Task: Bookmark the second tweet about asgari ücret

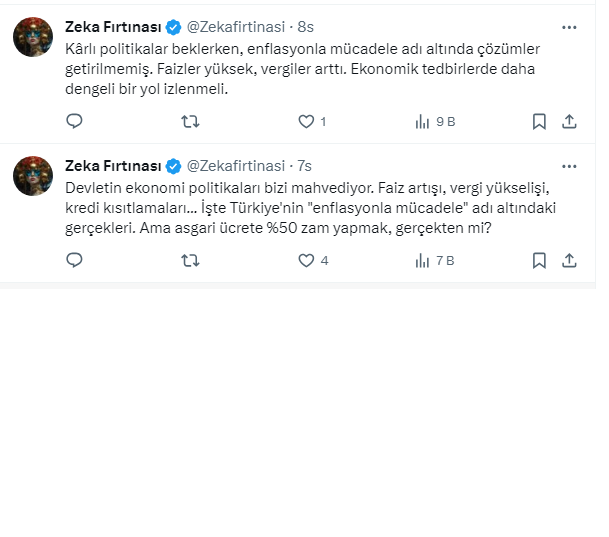Action: pyautogui.click(x=539, y=260)
